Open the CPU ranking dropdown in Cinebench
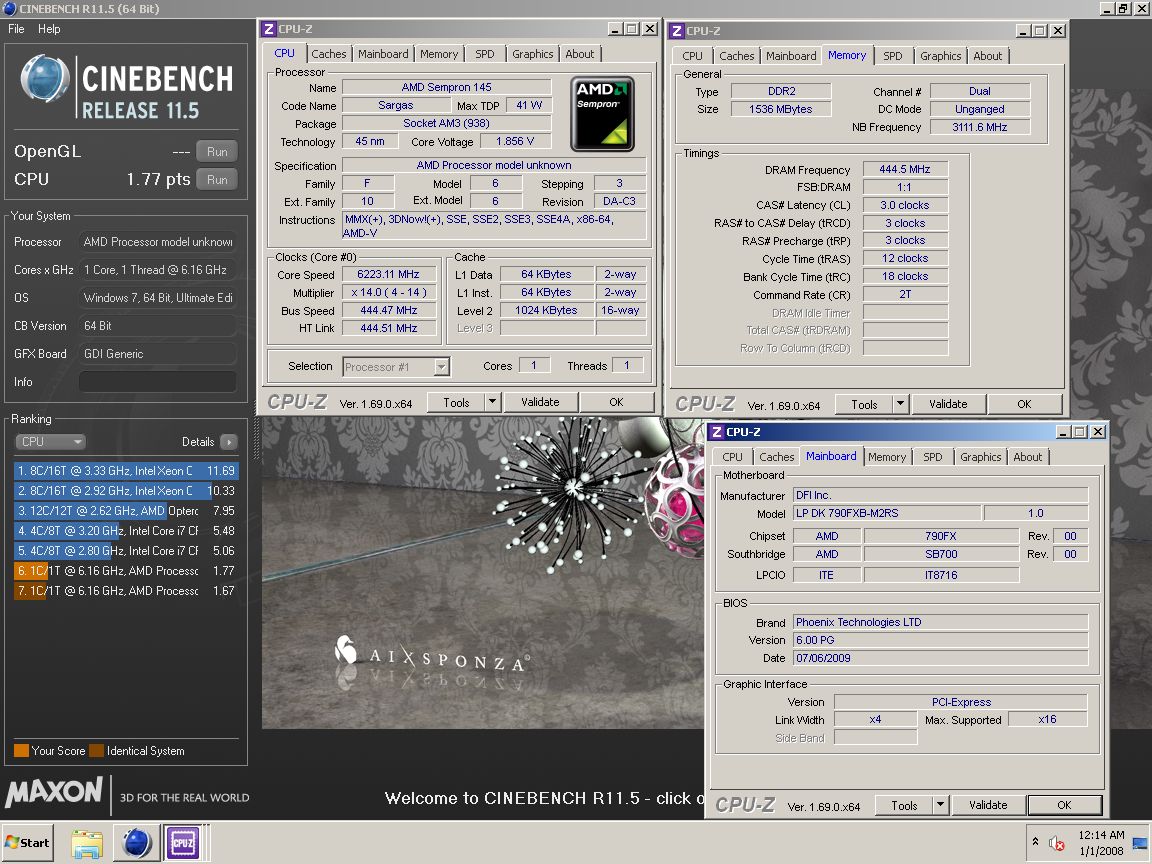The height and width of the screenshot is (864, 1152). click(50, 442)
